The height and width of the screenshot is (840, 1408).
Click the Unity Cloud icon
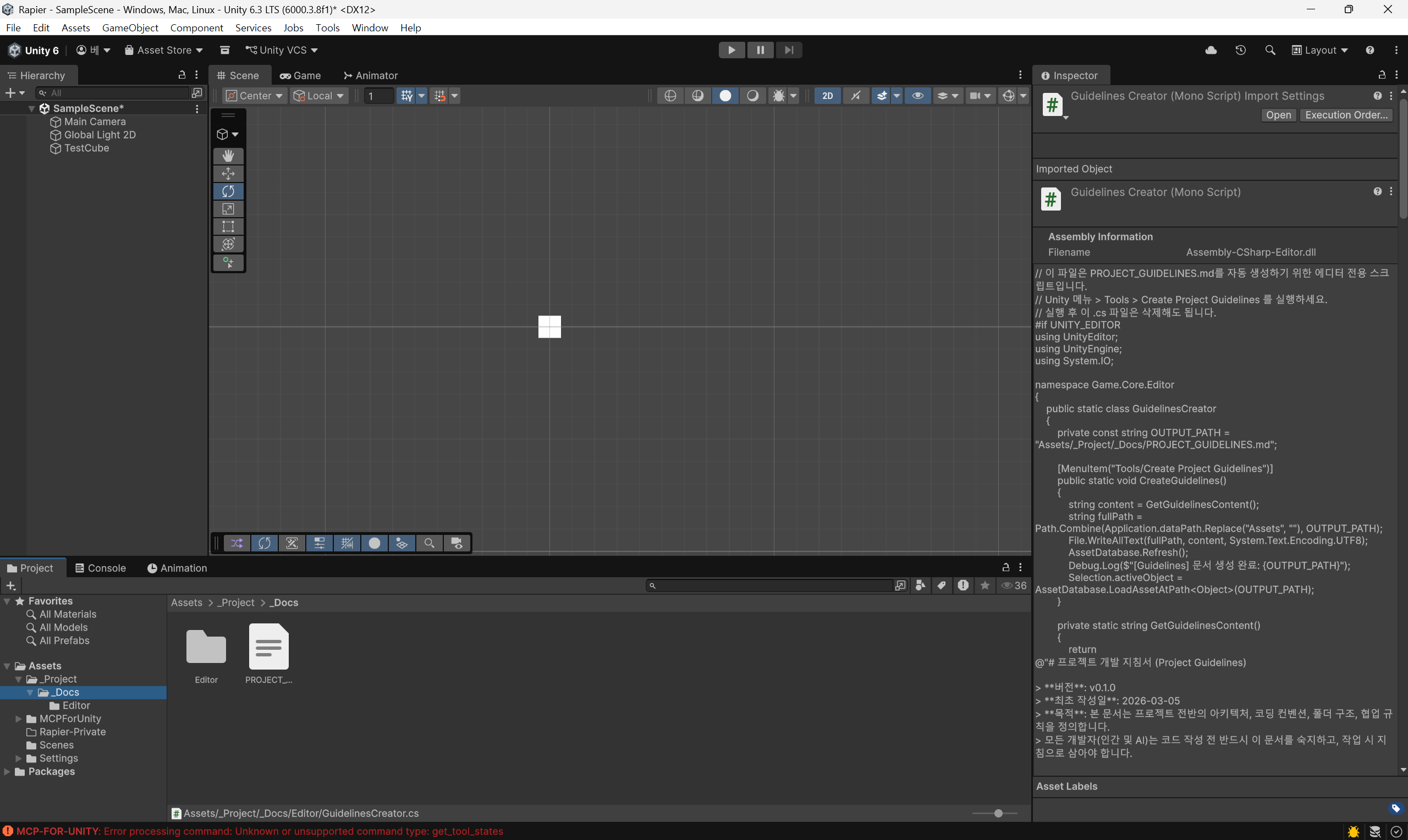point(1211,50)
